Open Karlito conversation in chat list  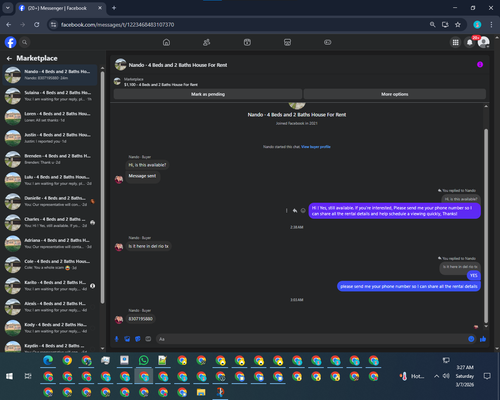pyautogui.click(x=50, y=286)
